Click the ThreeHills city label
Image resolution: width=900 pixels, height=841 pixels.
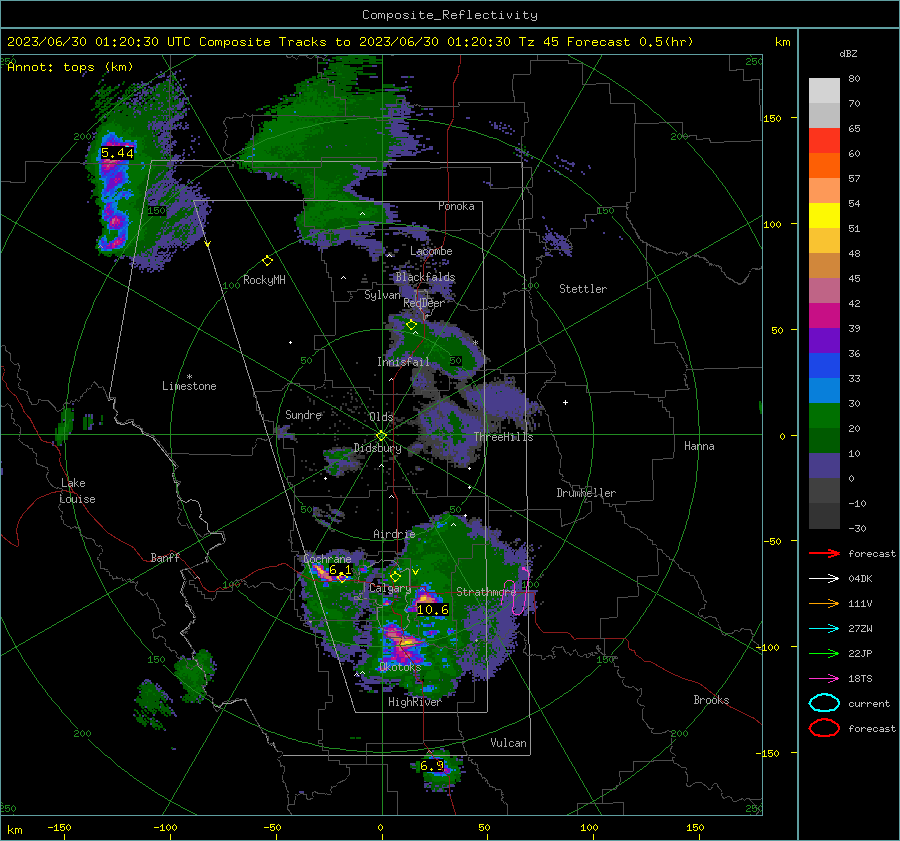(503, 437)
